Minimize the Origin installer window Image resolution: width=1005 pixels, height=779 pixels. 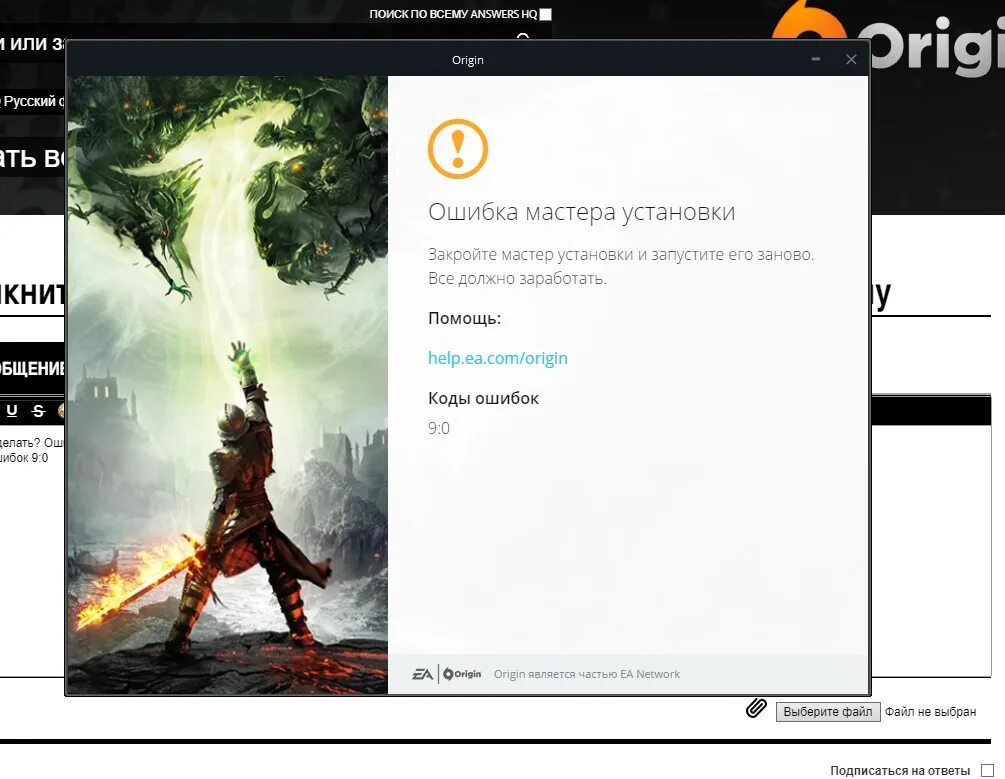[x=815, y=59]
